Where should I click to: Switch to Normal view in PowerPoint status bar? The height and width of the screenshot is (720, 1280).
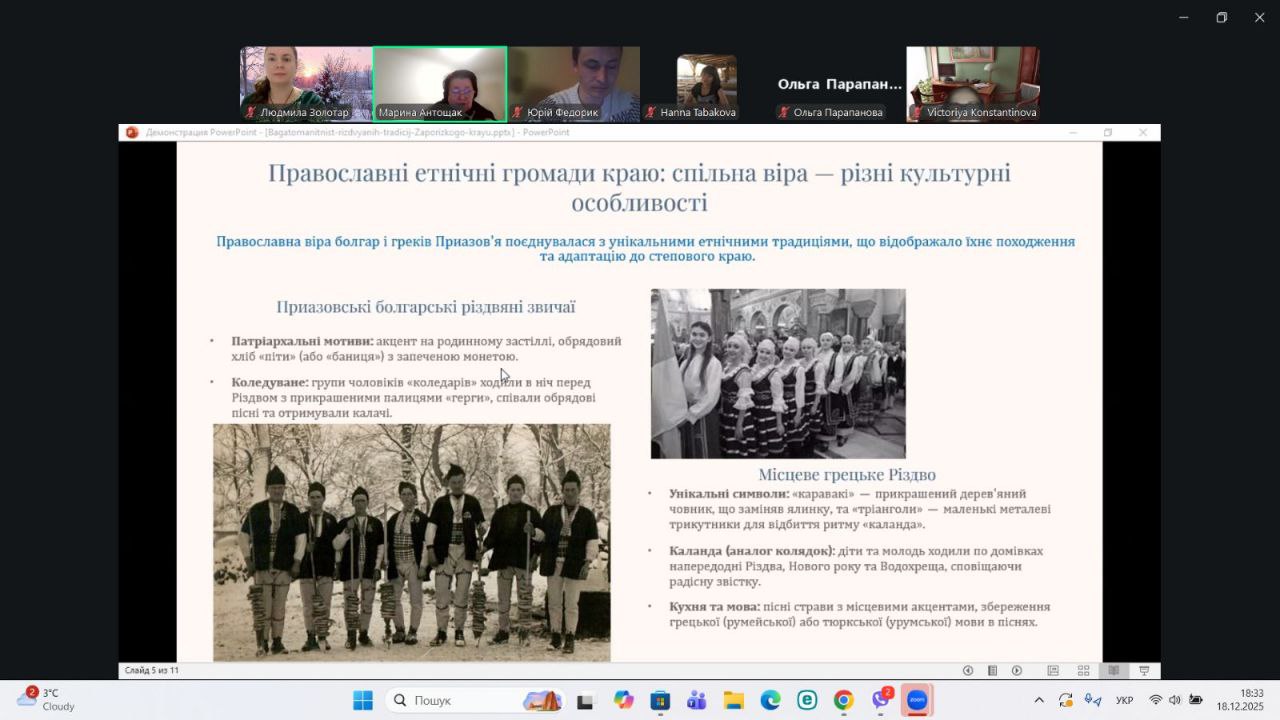pos(1053,670)
